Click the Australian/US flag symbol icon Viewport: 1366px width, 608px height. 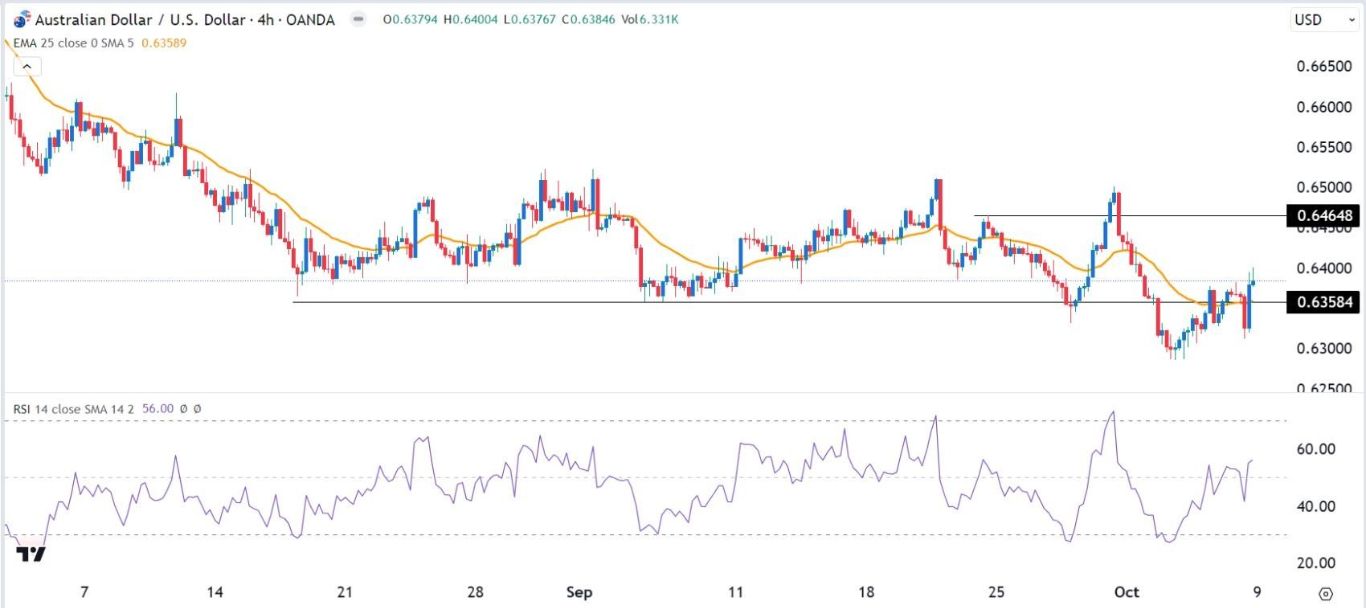coord(21,19)
